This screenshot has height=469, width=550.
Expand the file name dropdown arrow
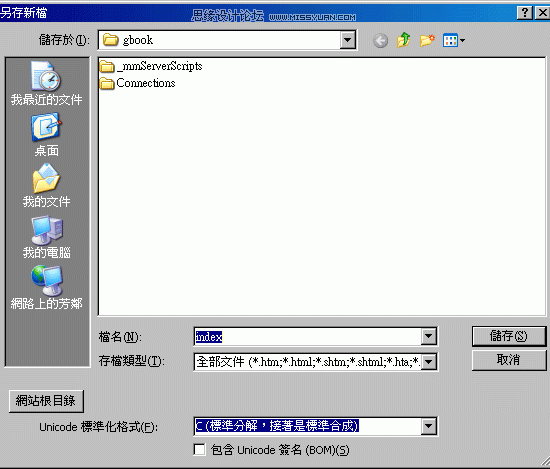[x=428, y=337]
